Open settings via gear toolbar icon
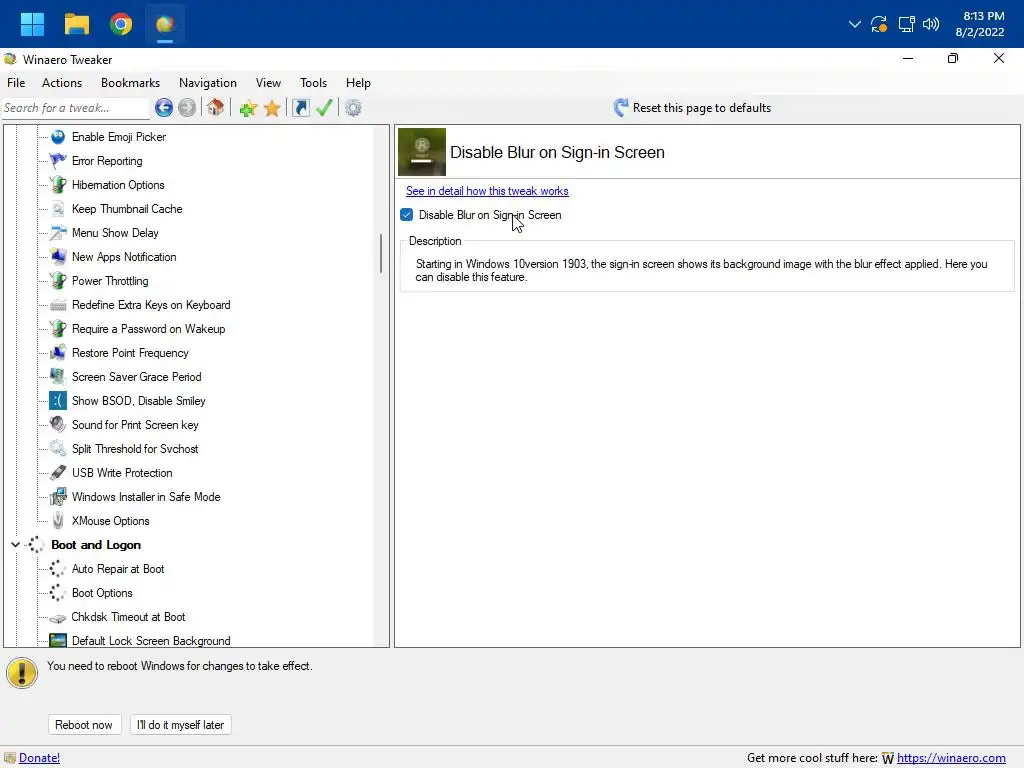Viewport: 1024px width, 768px height. pyautogui.click(x=353, y=108)
